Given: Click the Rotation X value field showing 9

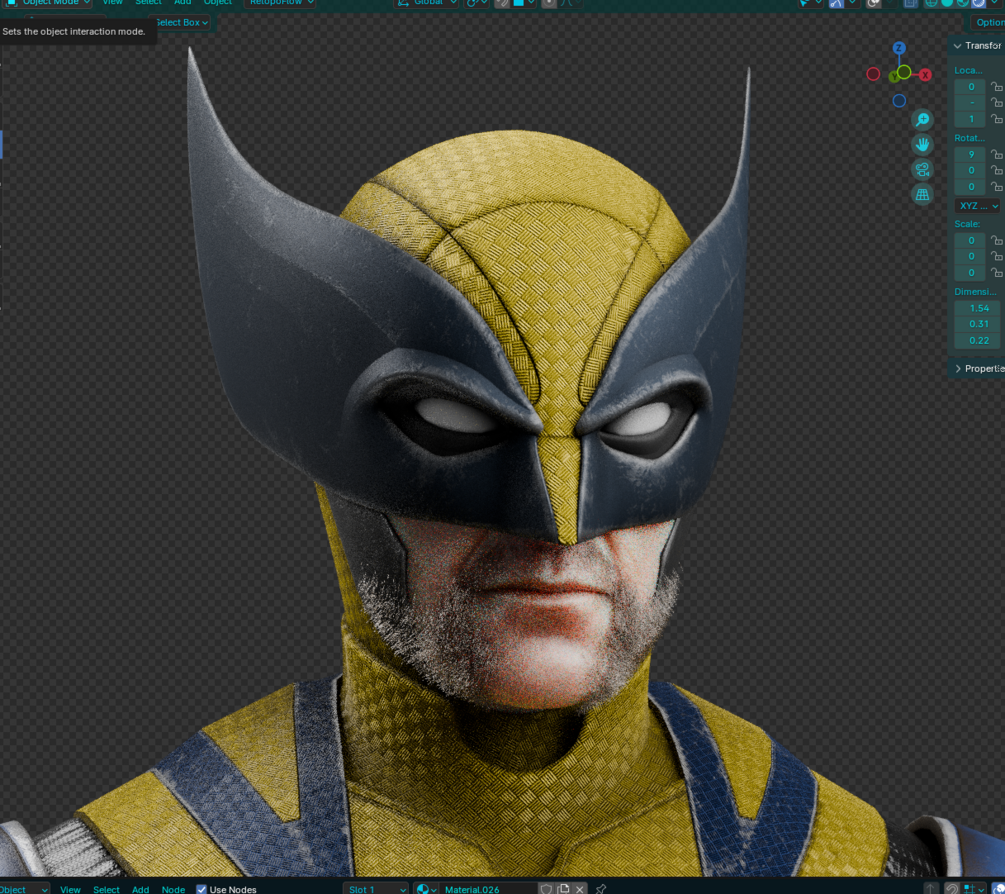Looking at the screenshot, I should [970, 154].
